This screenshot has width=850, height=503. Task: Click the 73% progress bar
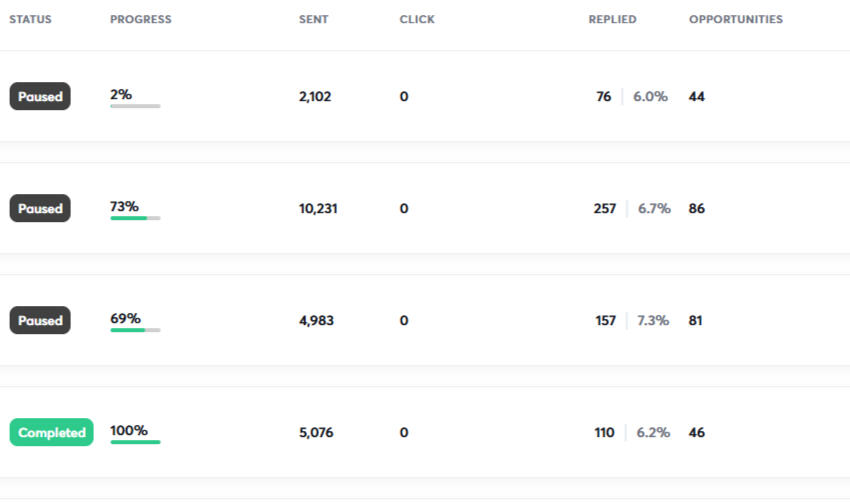(135, 217)
